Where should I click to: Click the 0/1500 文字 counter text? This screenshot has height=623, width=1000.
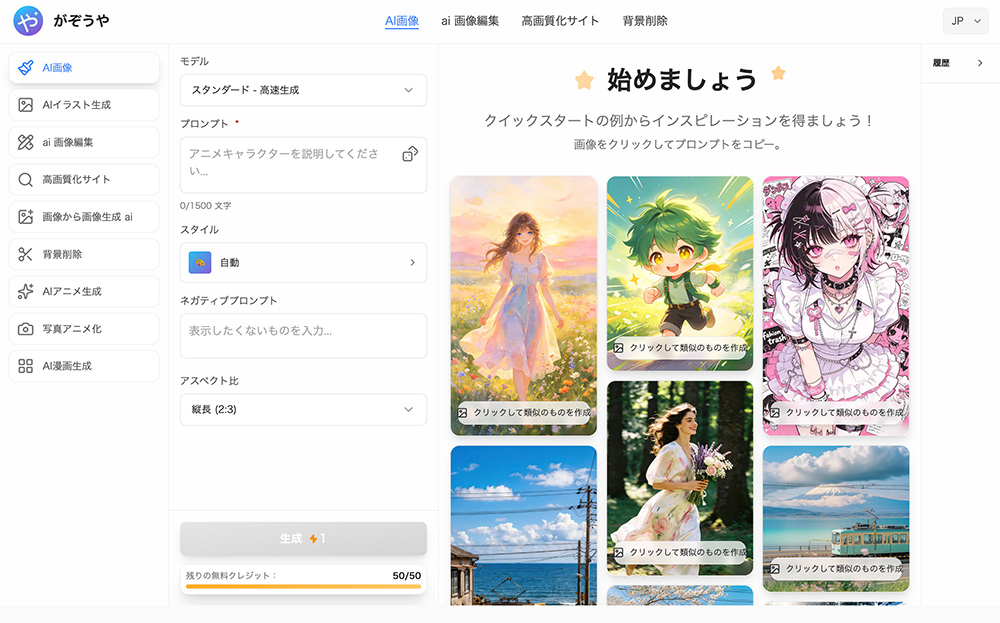pos(205,205)
